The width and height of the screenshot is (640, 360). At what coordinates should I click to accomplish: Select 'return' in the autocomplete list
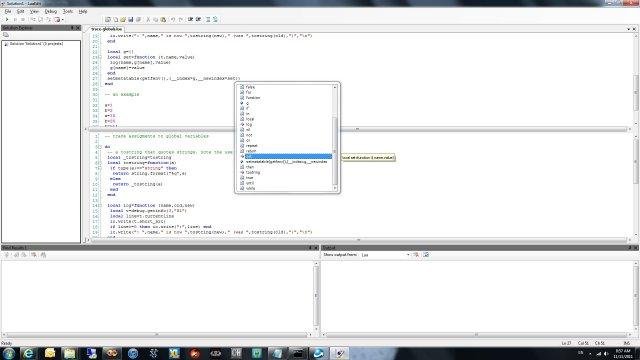coord(251,151)
